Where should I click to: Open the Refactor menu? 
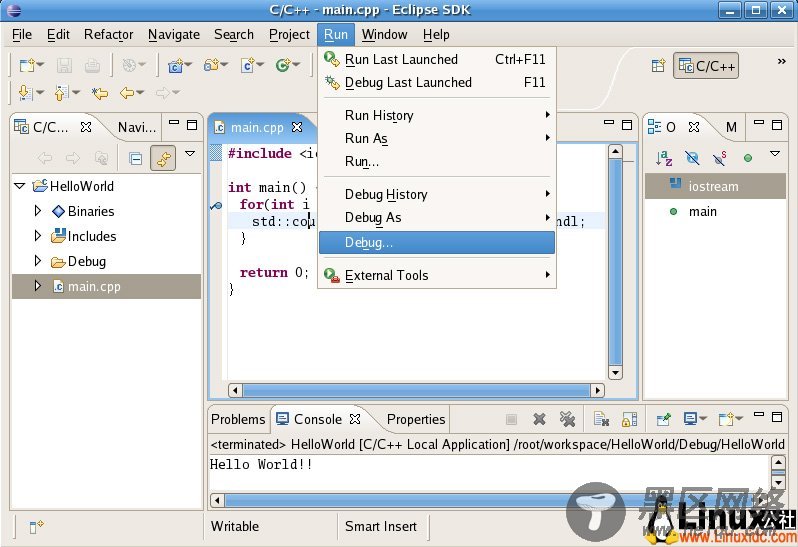click(108, 35)
